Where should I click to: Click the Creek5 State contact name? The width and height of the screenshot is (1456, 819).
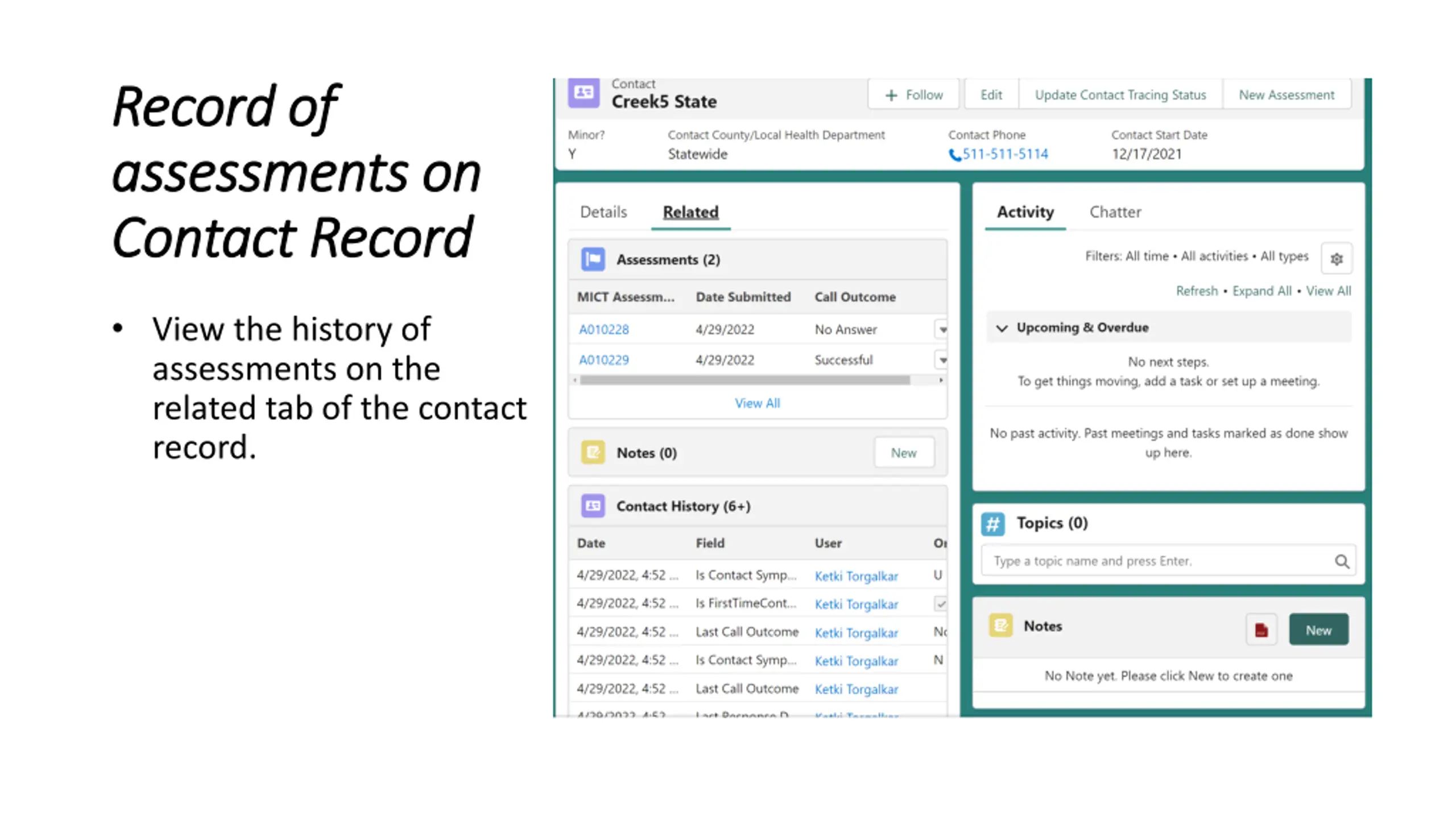pos(664,102)
